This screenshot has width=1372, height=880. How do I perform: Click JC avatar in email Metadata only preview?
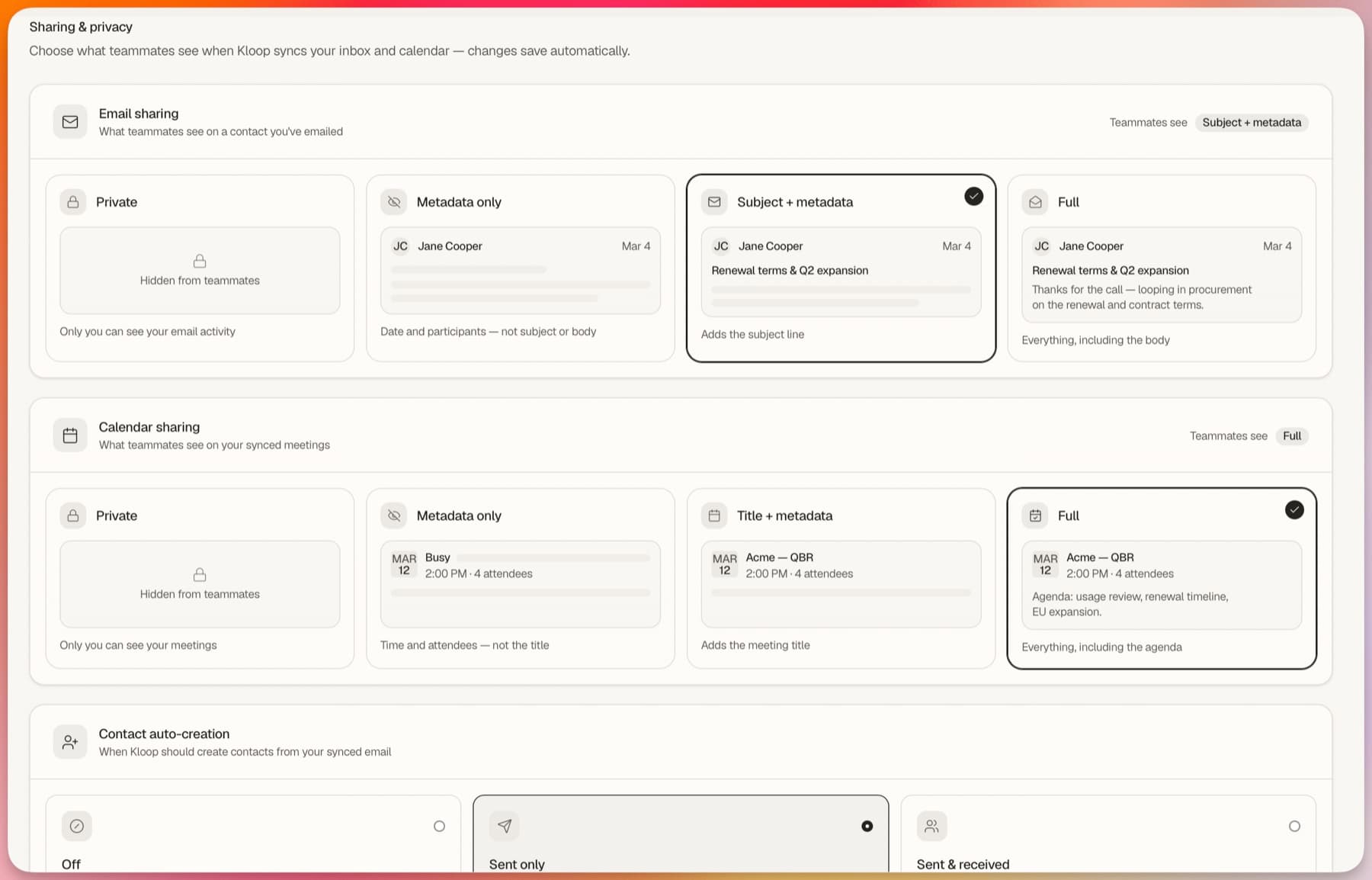tap(400, 246)
